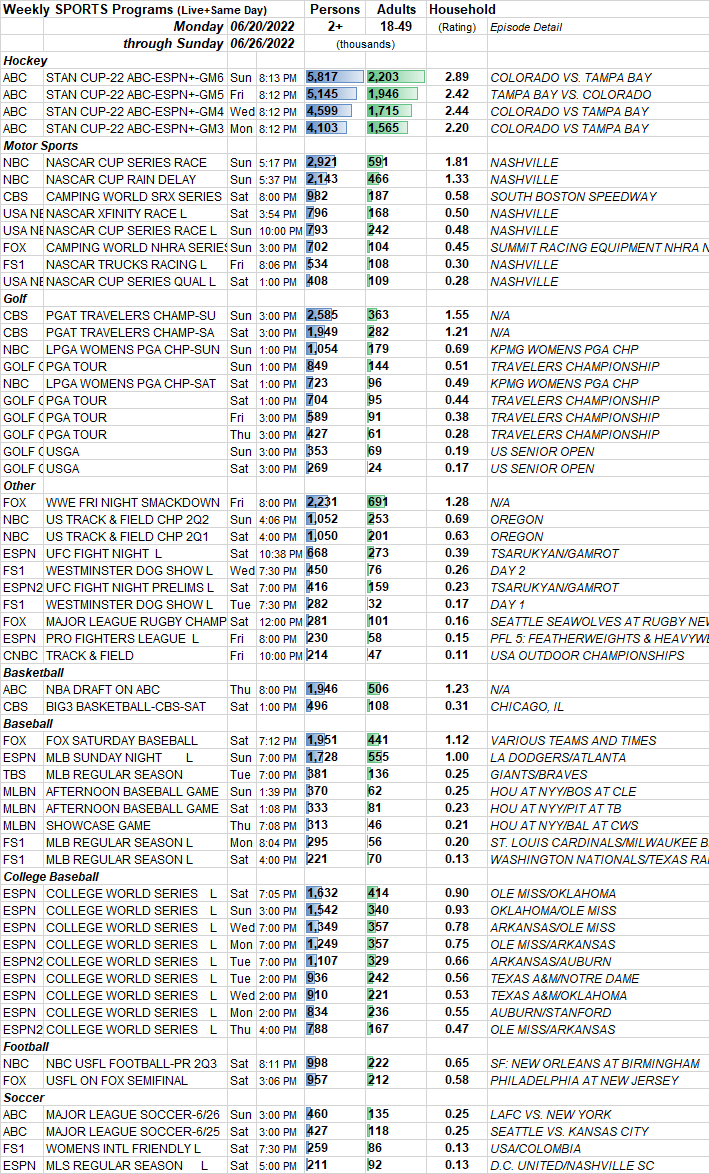The width and height of the screenshot is (710, 1174).
Task: Click Persons value 1,632
Action: [x=323, y=893]
